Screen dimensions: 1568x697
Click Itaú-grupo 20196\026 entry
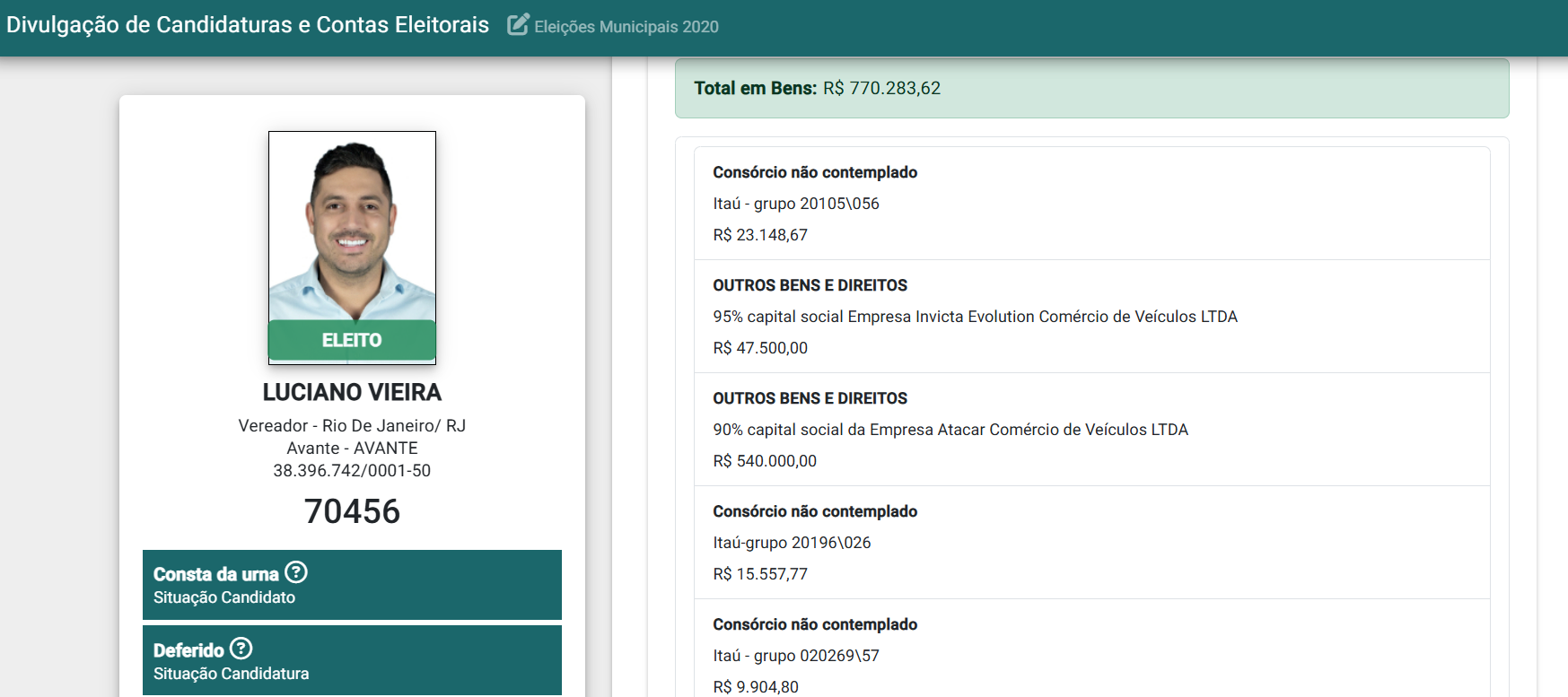[792, 543]
